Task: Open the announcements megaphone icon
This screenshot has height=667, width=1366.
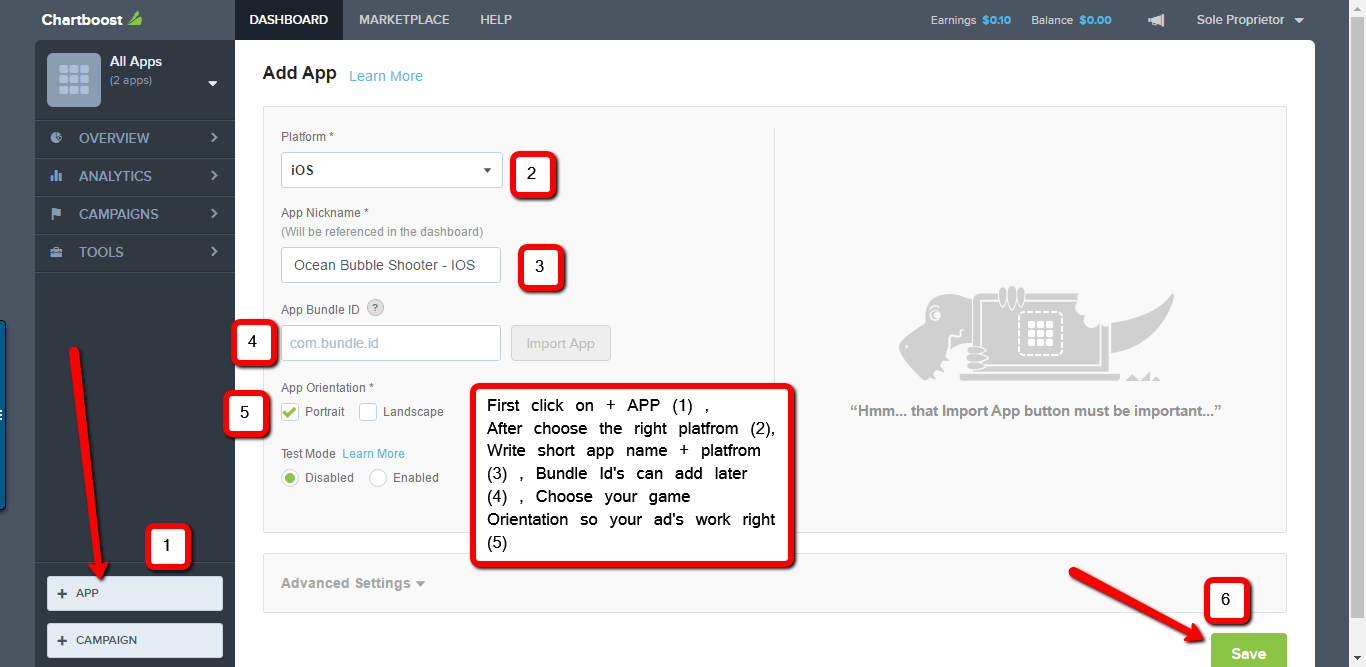Action: [x=1156, y=20]
